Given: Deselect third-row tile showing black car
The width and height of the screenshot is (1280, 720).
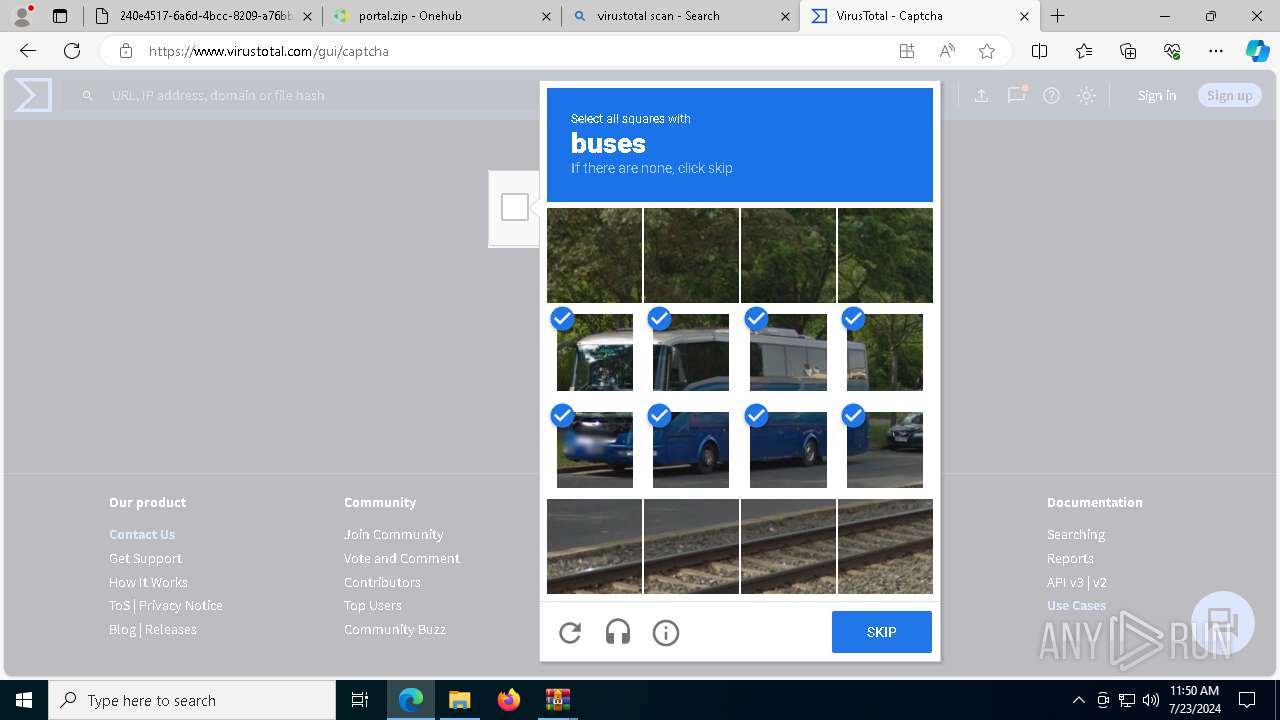Looking at the screenshot, I should (885, 449).
